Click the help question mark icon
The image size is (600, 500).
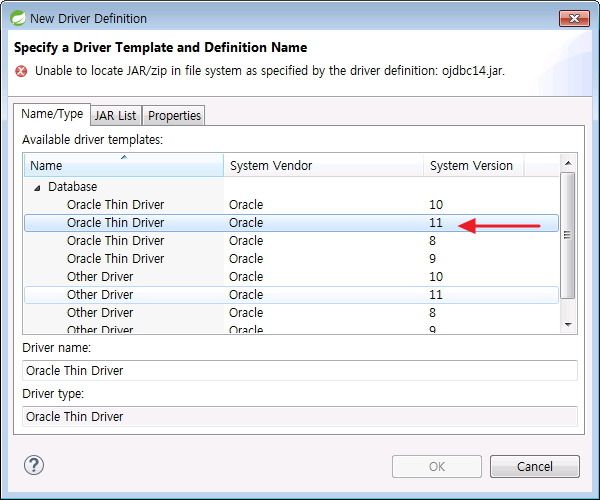(34, 465)
